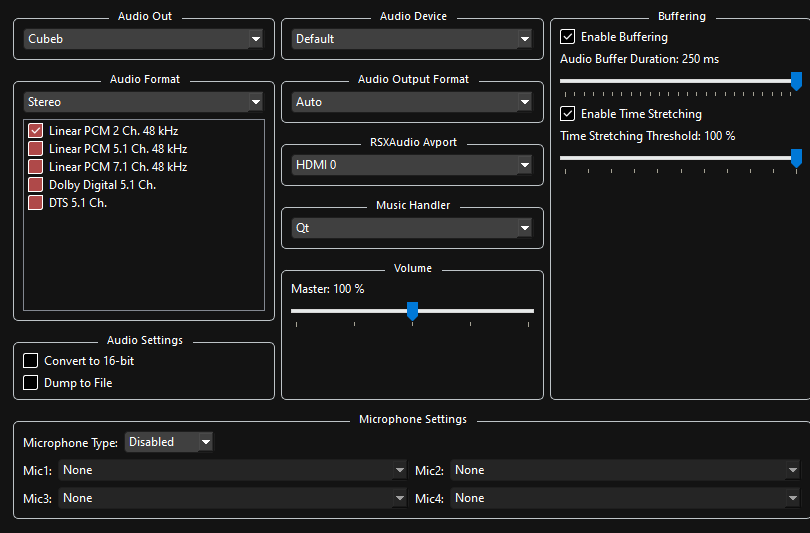Disable the Enable Time Stretching checkbox

(x=567, y=114)
